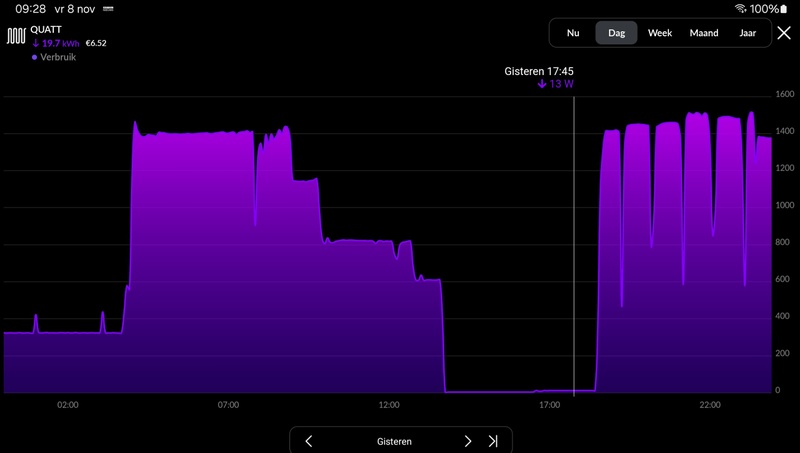Toggle the Verbruik legend entry
800x453 pixels.
coord(54,57)
